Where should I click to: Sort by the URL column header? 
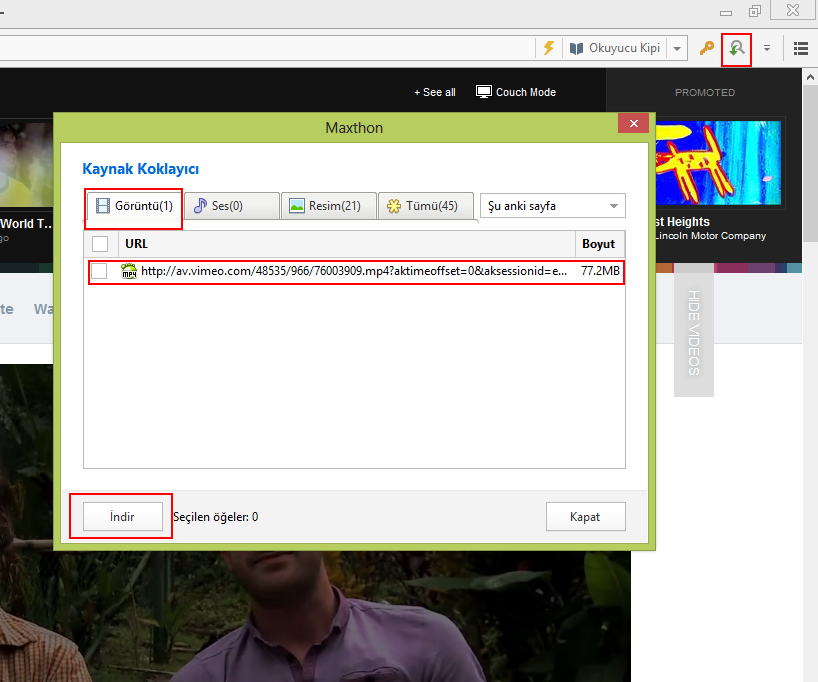click(347, 244)
